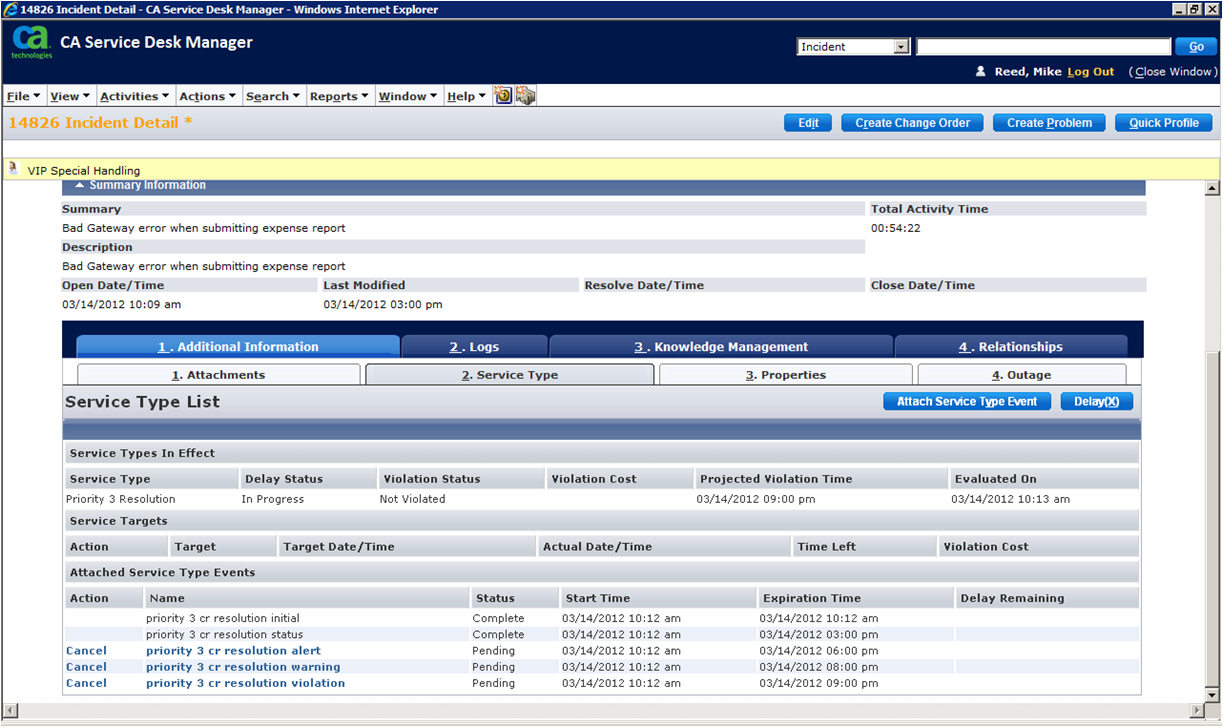
Task: Click the 14826 Incident Detail heading
Action: coord(100,123)
